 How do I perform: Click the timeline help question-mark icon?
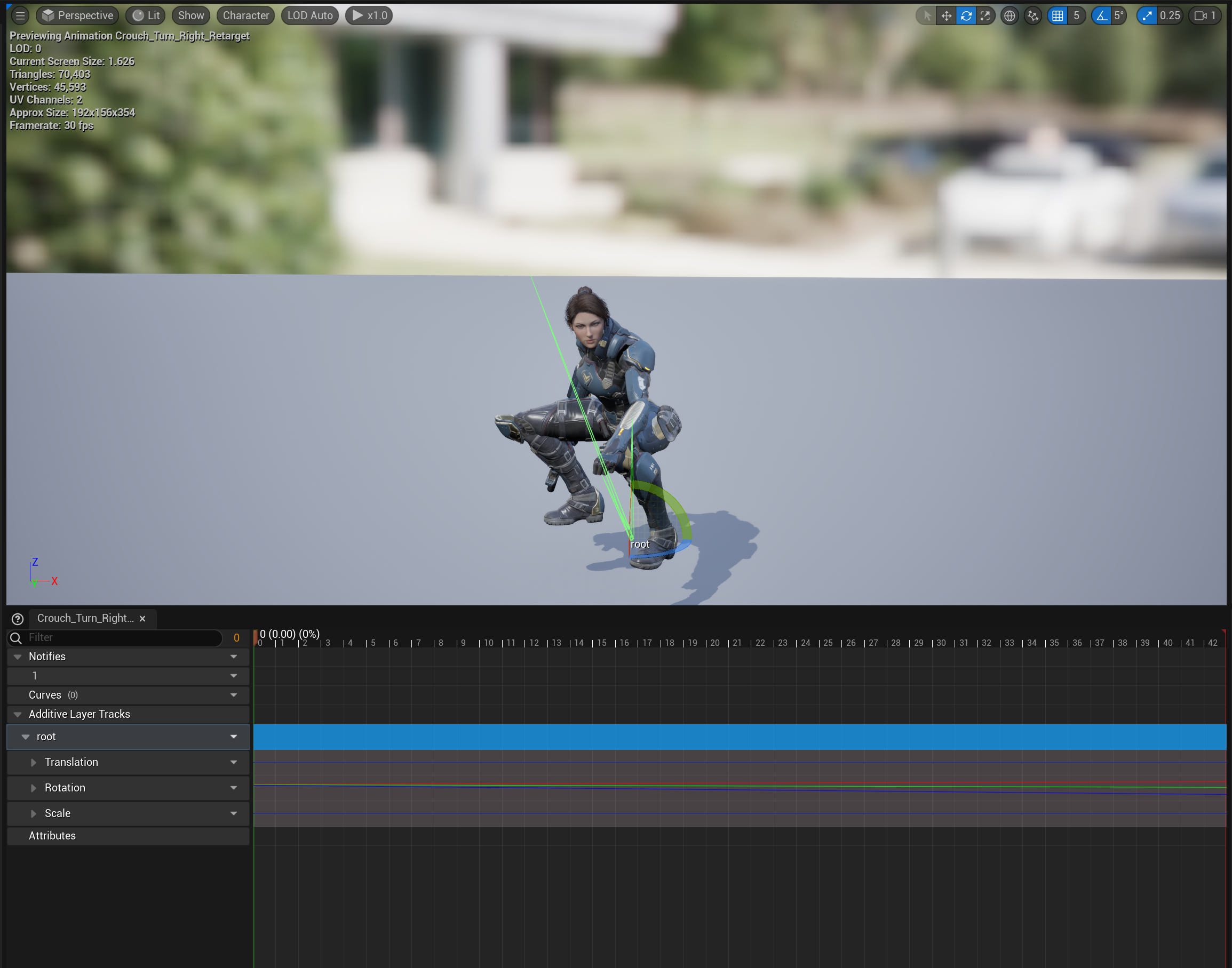tap(18, 619)
